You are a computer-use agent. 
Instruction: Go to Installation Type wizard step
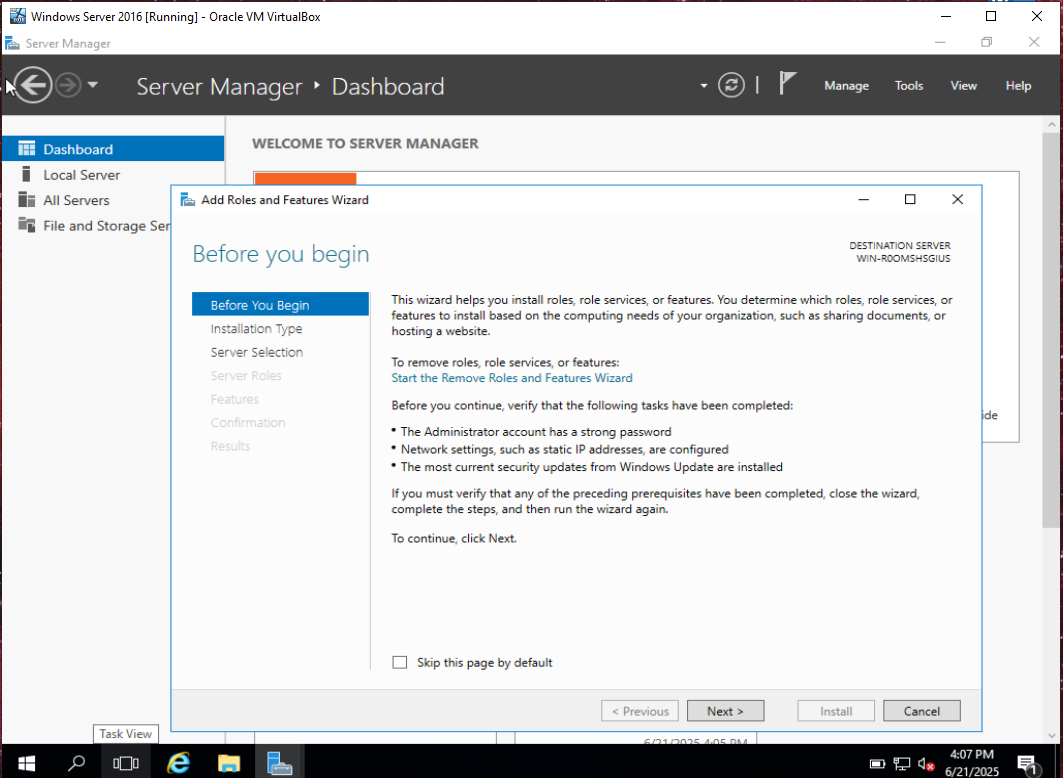click(x=256, y=329)
